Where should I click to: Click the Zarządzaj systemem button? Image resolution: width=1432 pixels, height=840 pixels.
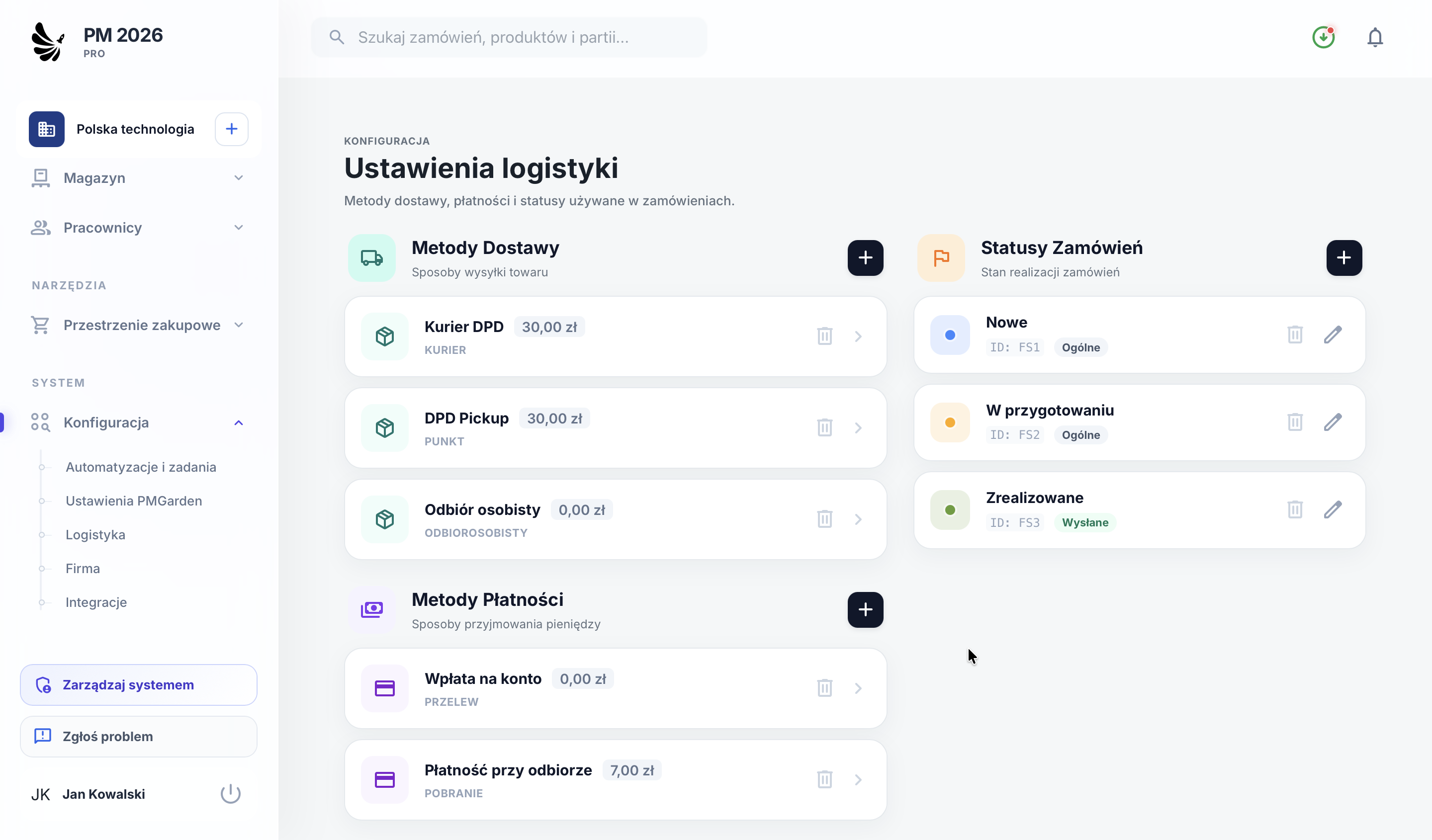(138, 685)
